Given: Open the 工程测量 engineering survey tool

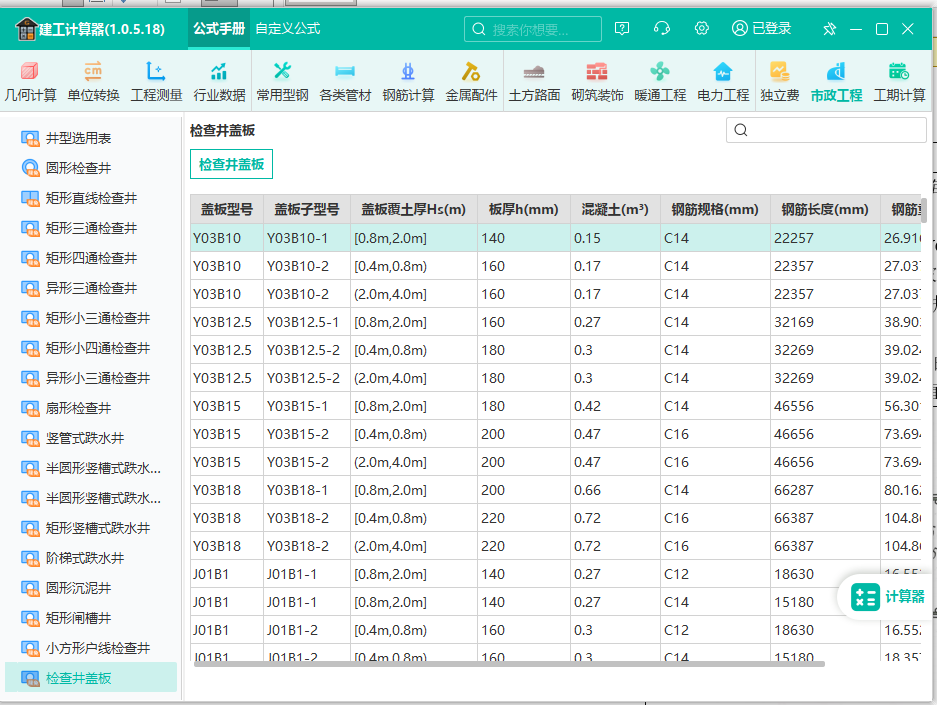Looking at the screenshot, I should [x=157, y=82].
